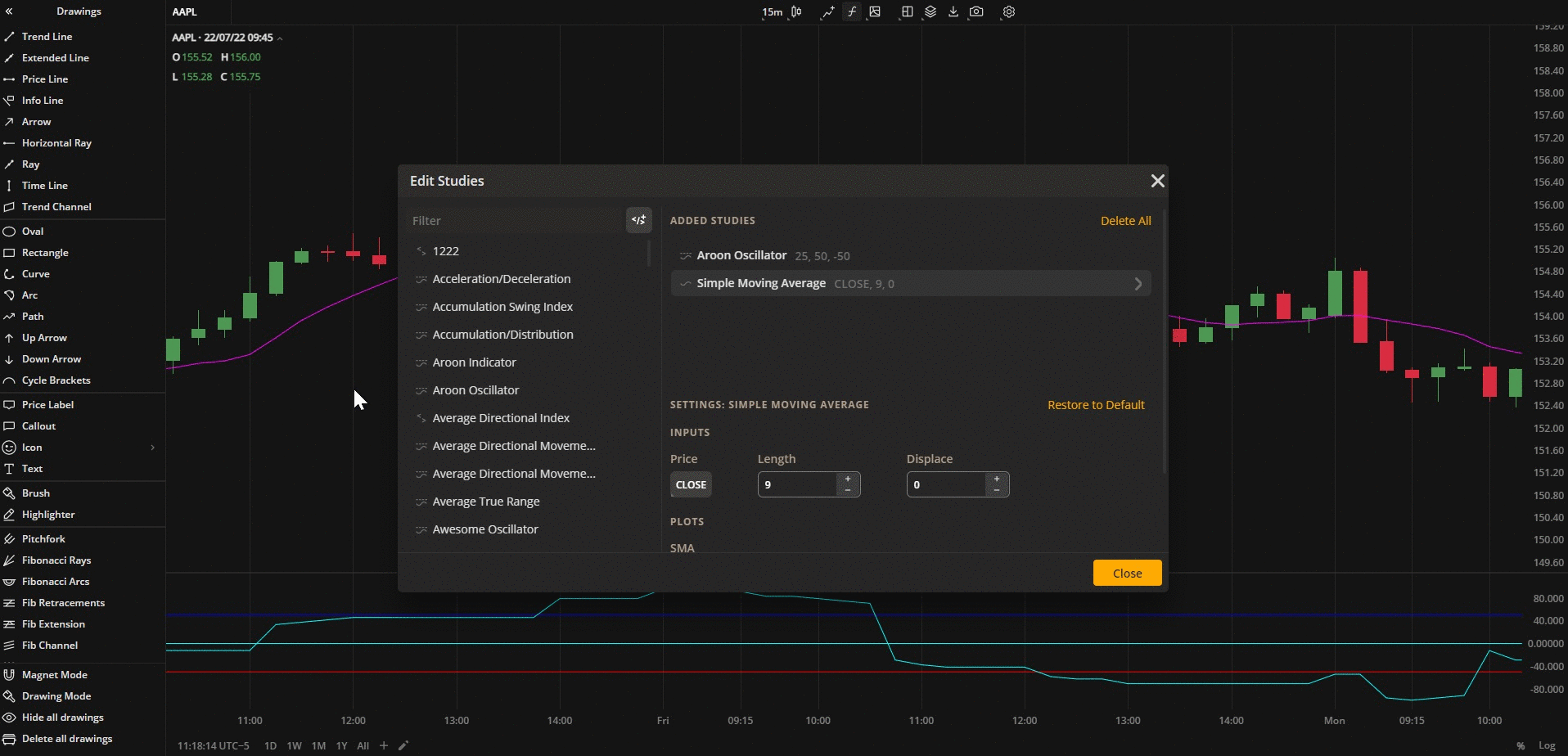The width and height of the screenshot is (1568, 756).
Task: Click Delete All to remove added studies
Action: tap(1125, 220)
